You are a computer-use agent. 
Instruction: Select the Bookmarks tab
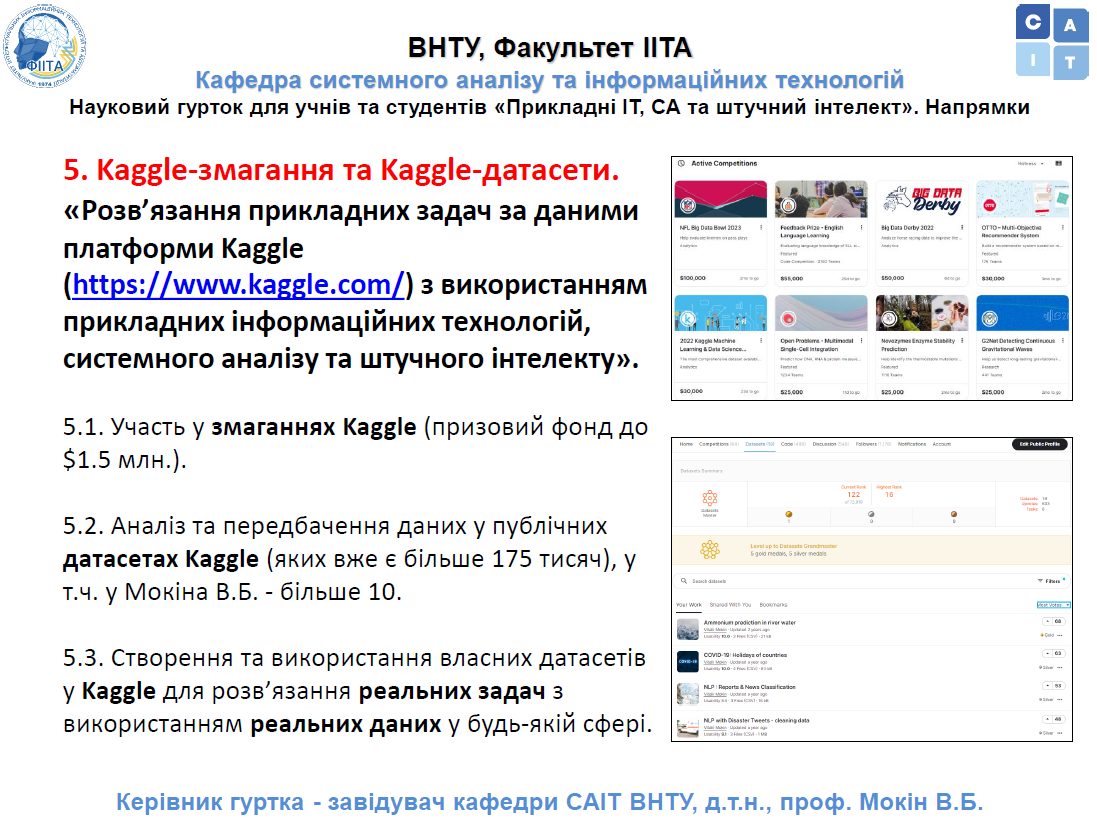(773, 605)
